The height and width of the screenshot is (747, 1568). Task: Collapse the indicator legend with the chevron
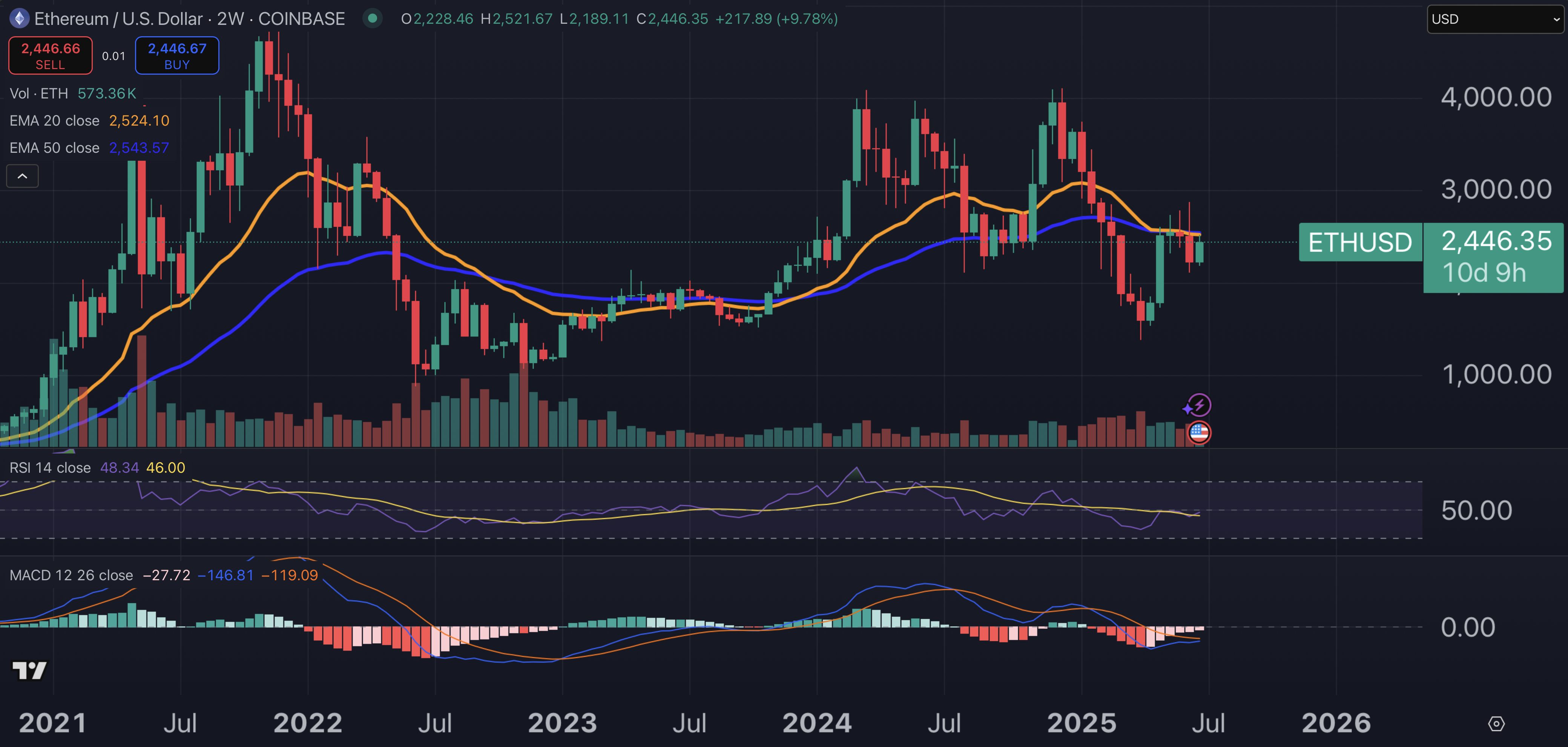click(x=23, y=176)
